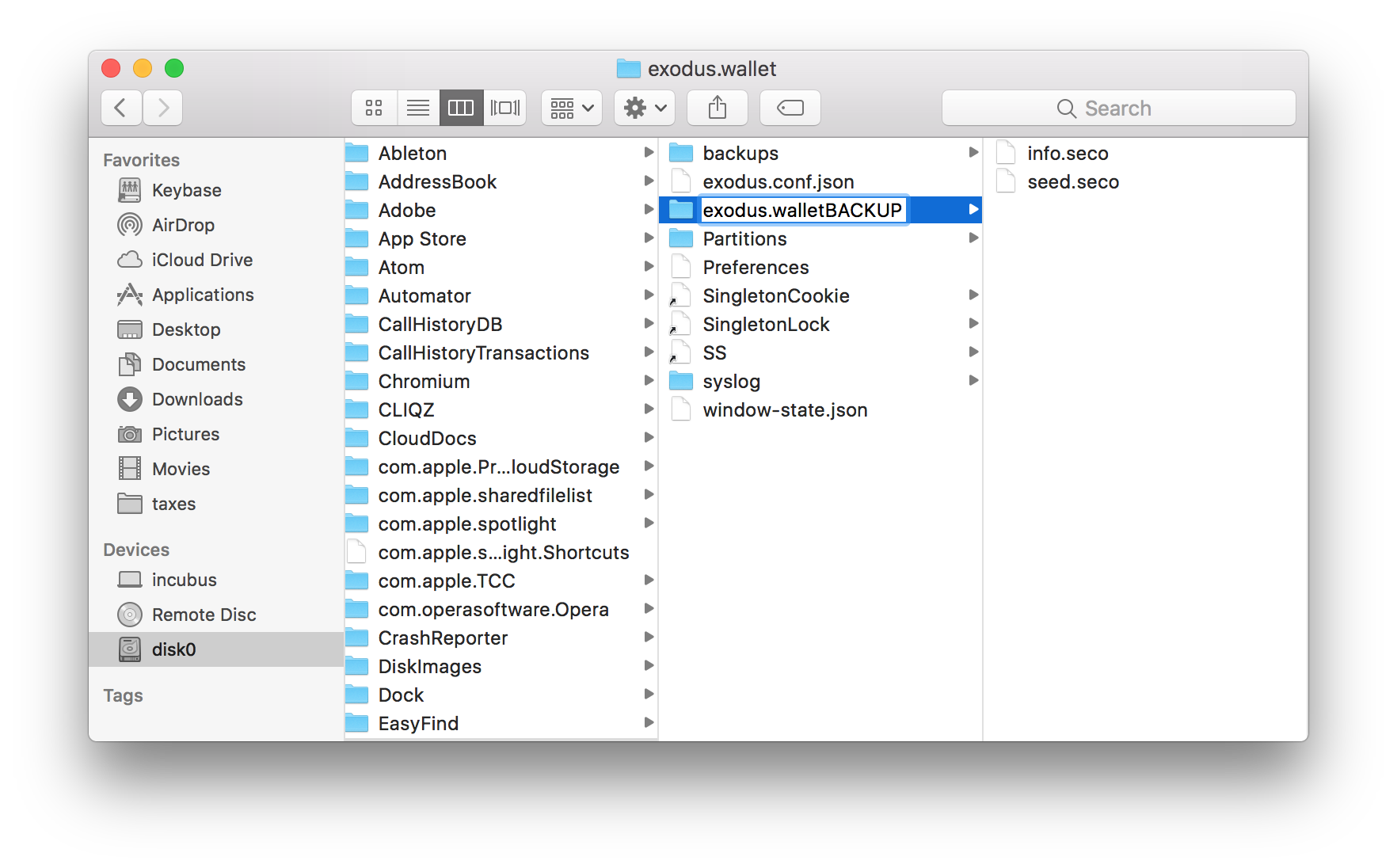Switch to column view
Viewport: 1397px width, 868px height.
point(461,108)
